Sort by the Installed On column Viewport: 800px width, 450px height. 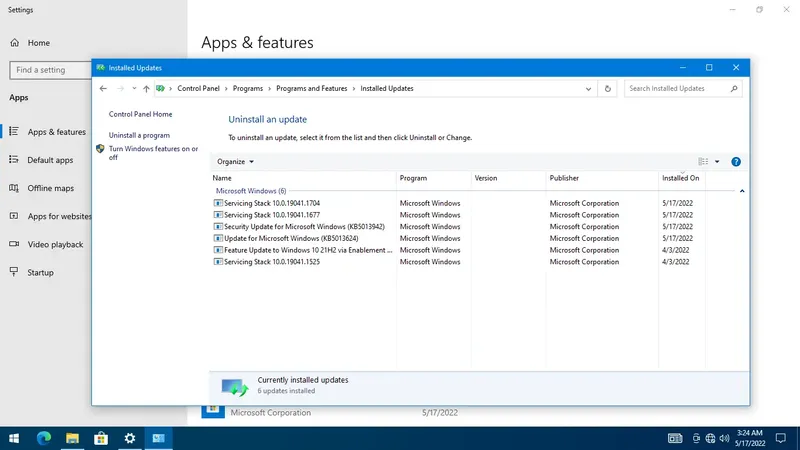click(680, 178)
